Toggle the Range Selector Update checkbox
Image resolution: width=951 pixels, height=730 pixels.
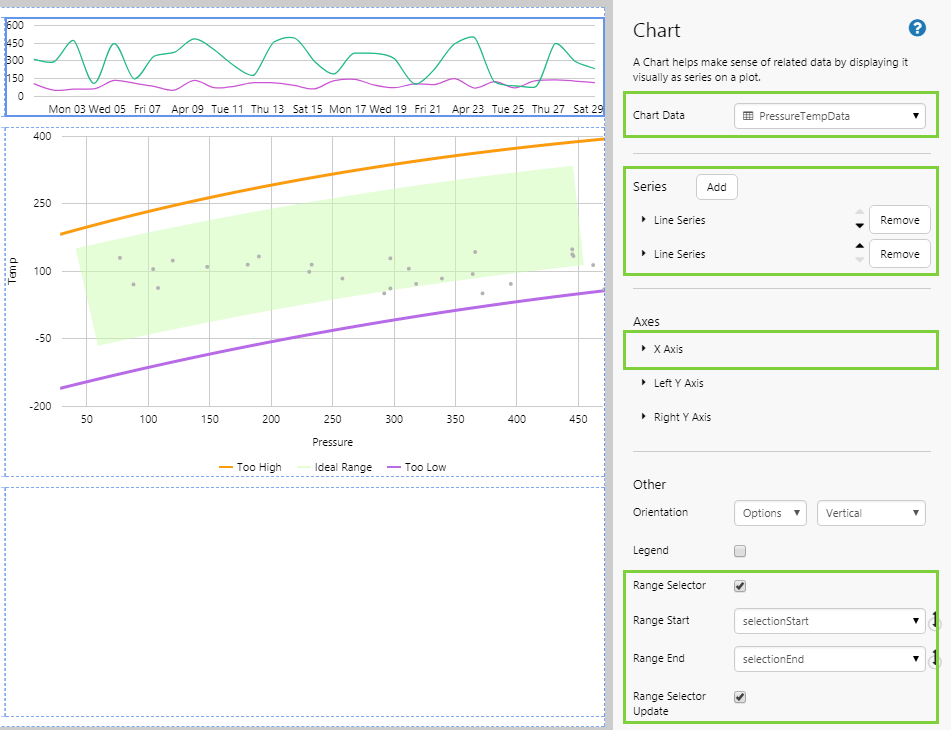click(x=740, y=697)
